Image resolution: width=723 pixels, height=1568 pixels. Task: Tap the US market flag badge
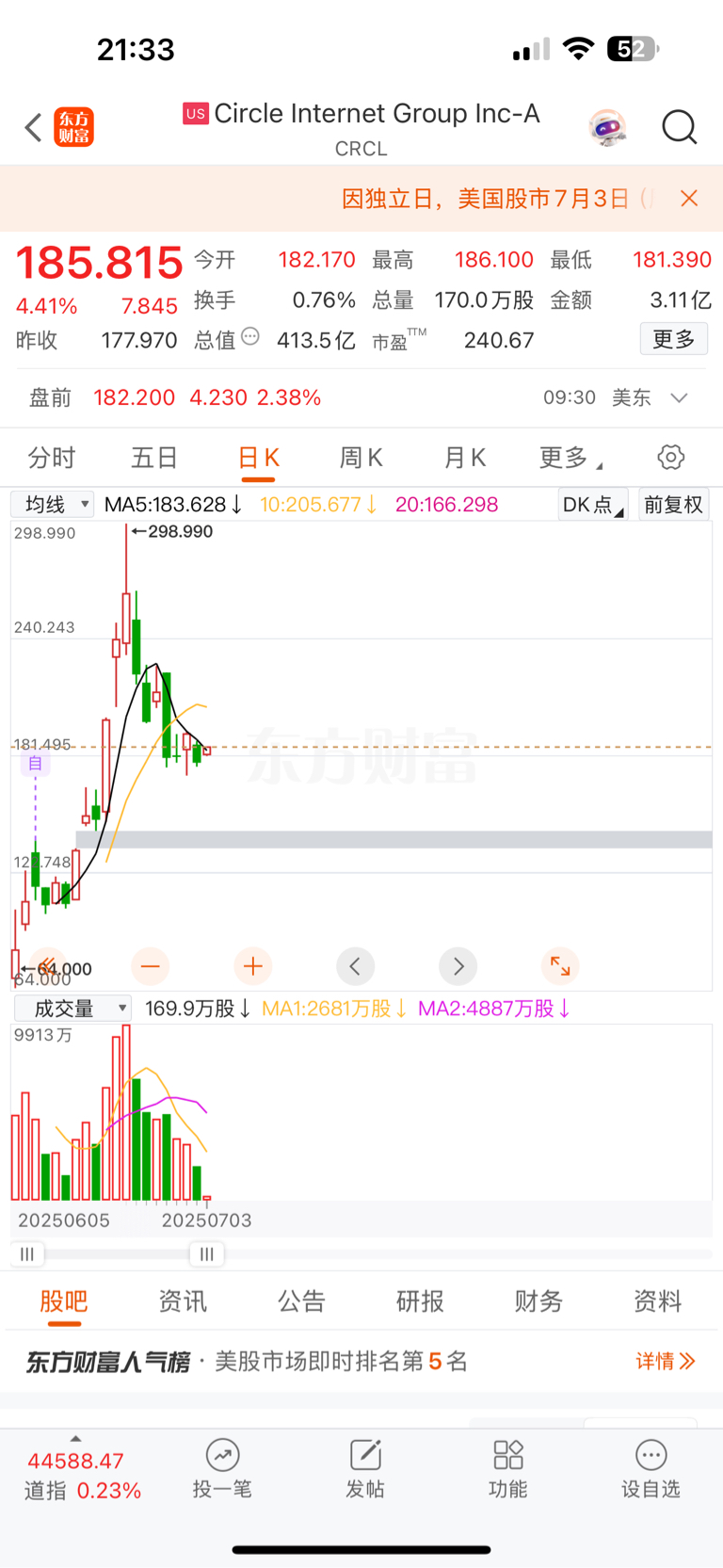click(196, 114)
